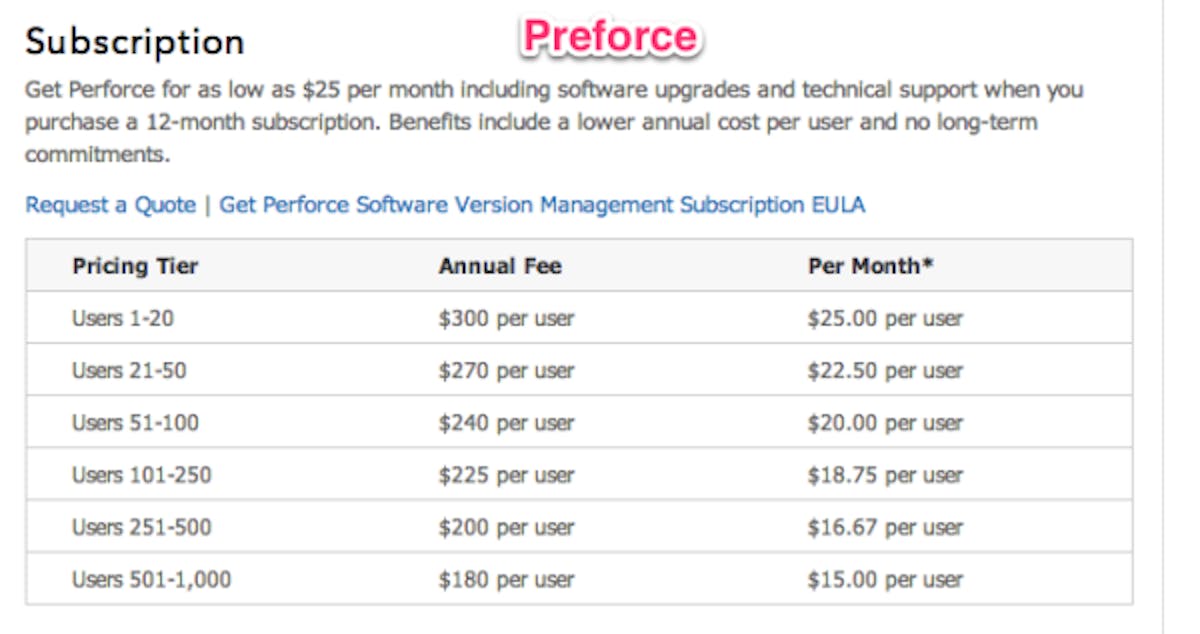Click the pink Preforce annotation label
1200x634 pixels.
[610, 37]
